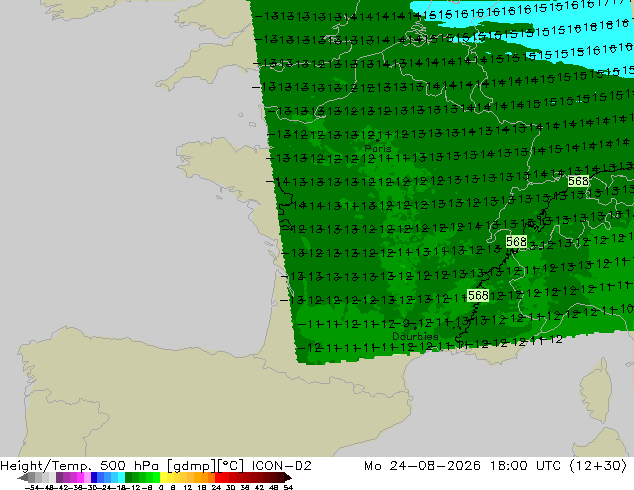This screenshot has width=634, height=490.
Task: Click the Paris city label
Action: [378, 148]
